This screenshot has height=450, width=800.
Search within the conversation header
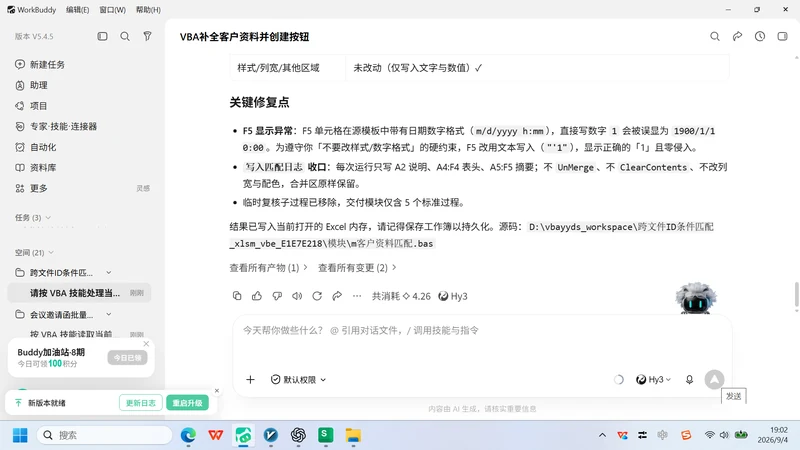715,36
